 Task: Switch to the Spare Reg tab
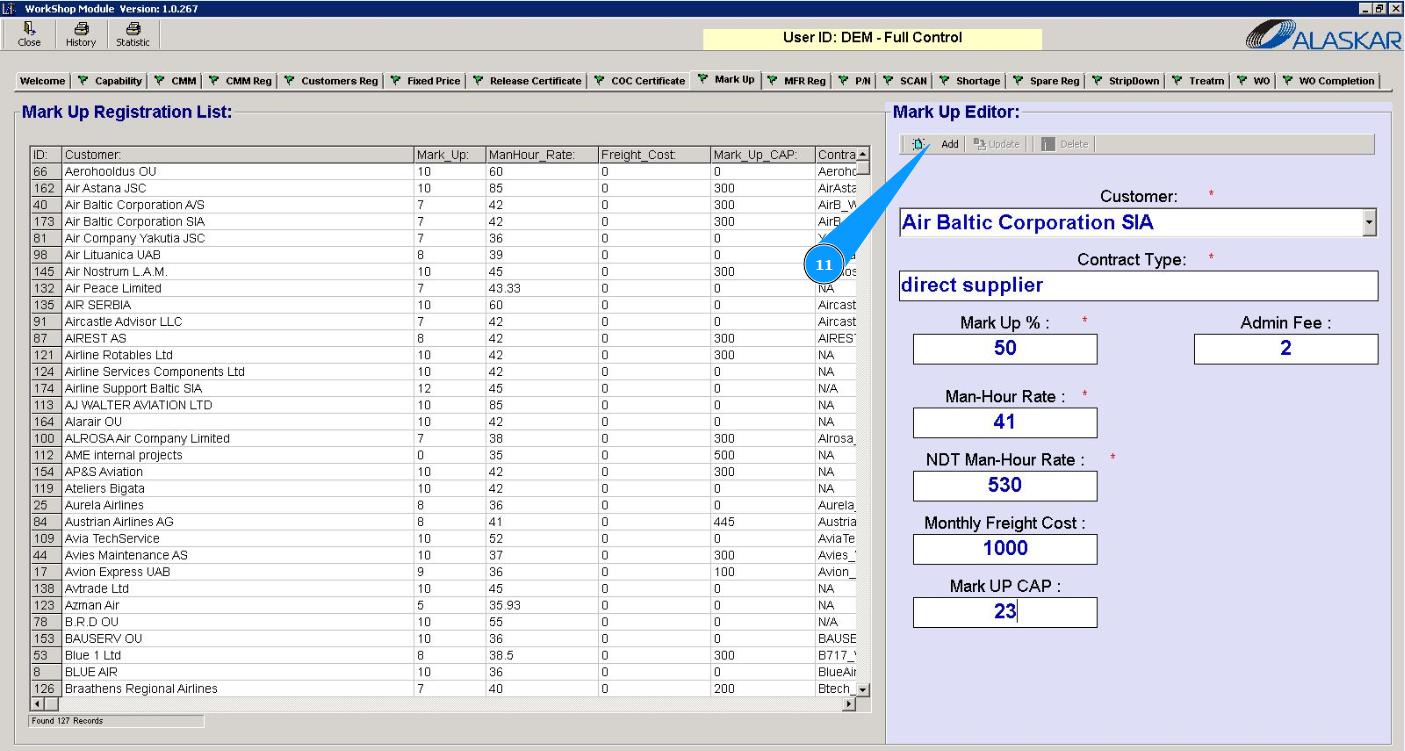[1046, 81]
